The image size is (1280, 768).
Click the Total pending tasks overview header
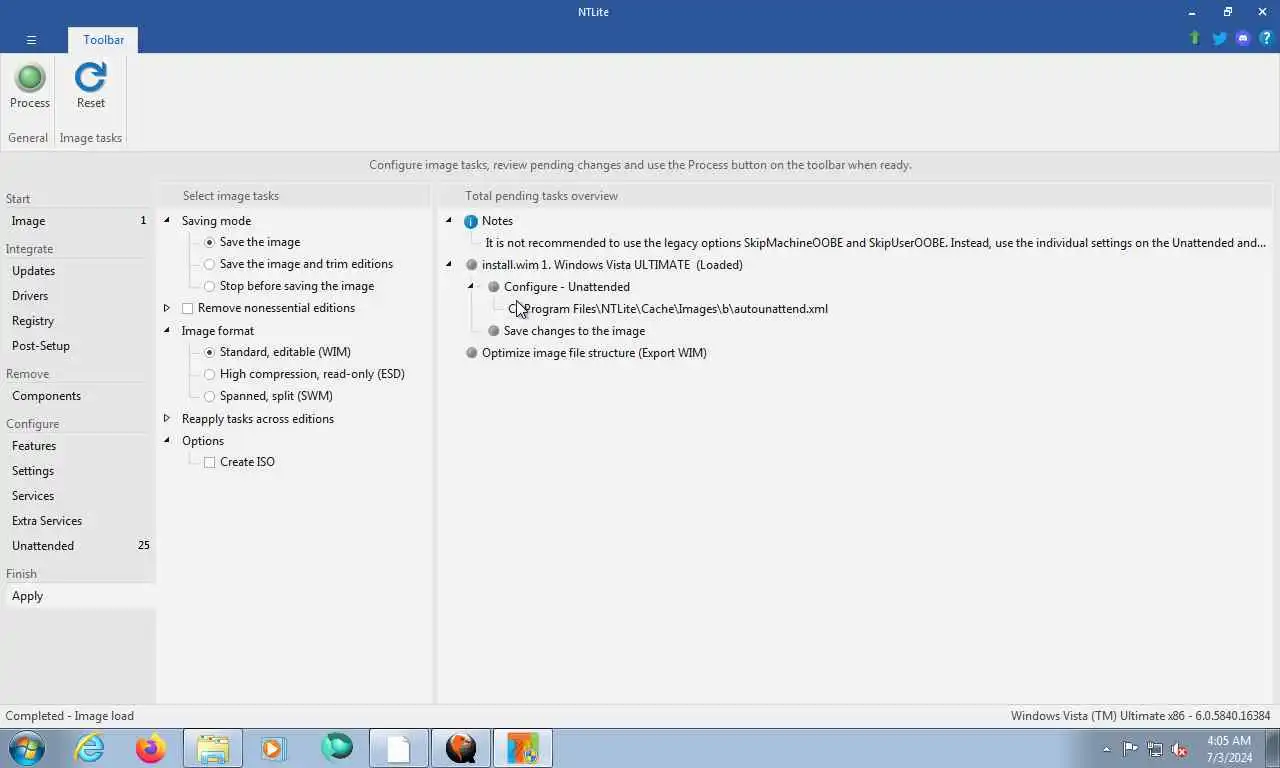tap(541, 196)
